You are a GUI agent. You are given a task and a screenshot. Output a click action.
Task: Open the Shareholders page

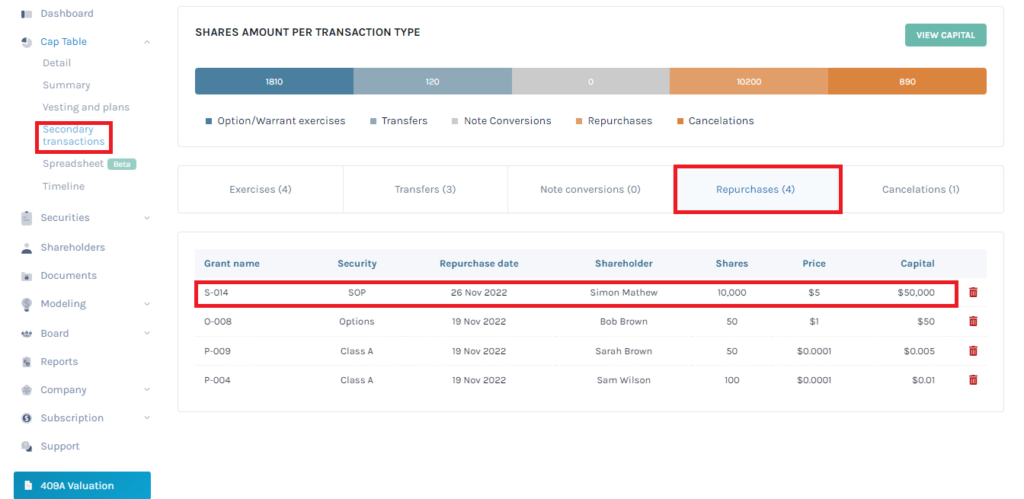[x=72, y=248]
